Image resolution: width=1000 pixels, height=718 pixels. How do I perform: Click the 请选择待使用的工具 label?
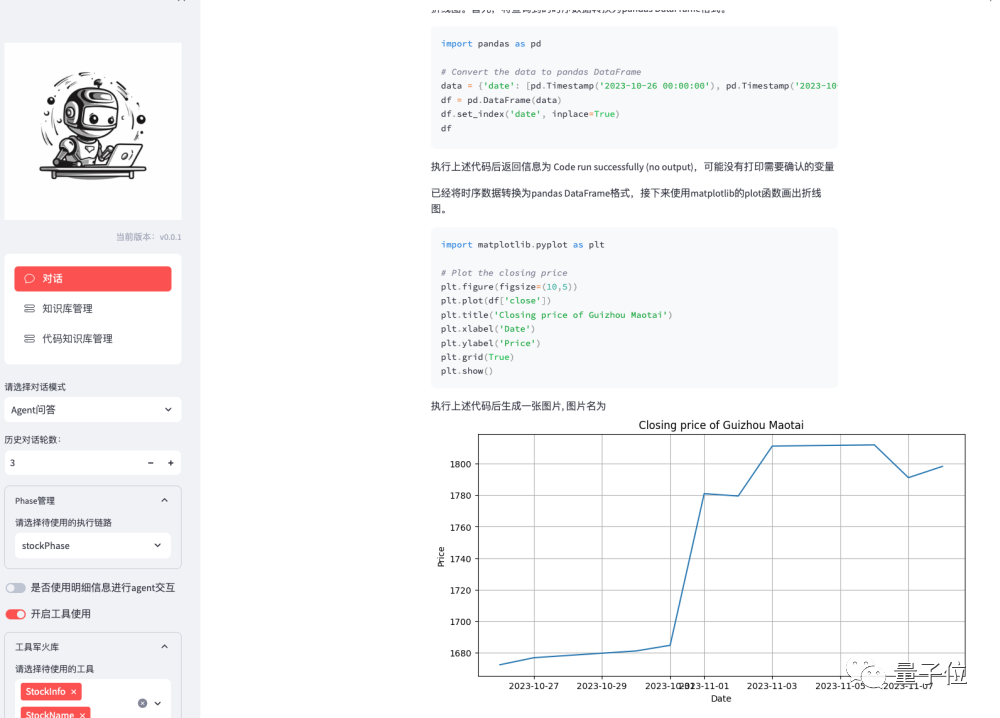55,669
